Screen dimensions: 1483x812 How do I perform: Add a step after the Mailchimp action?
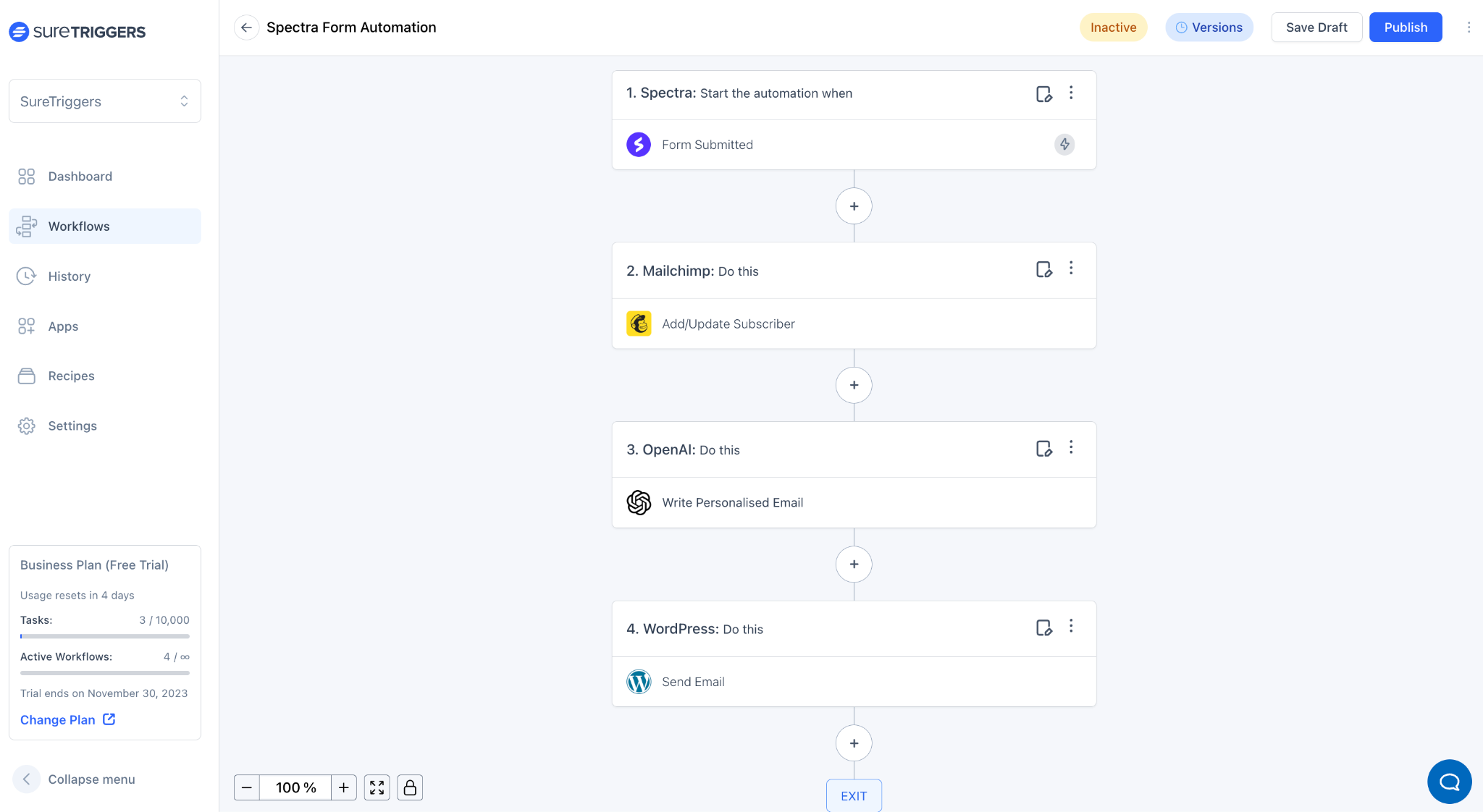(x=854, y=385)
